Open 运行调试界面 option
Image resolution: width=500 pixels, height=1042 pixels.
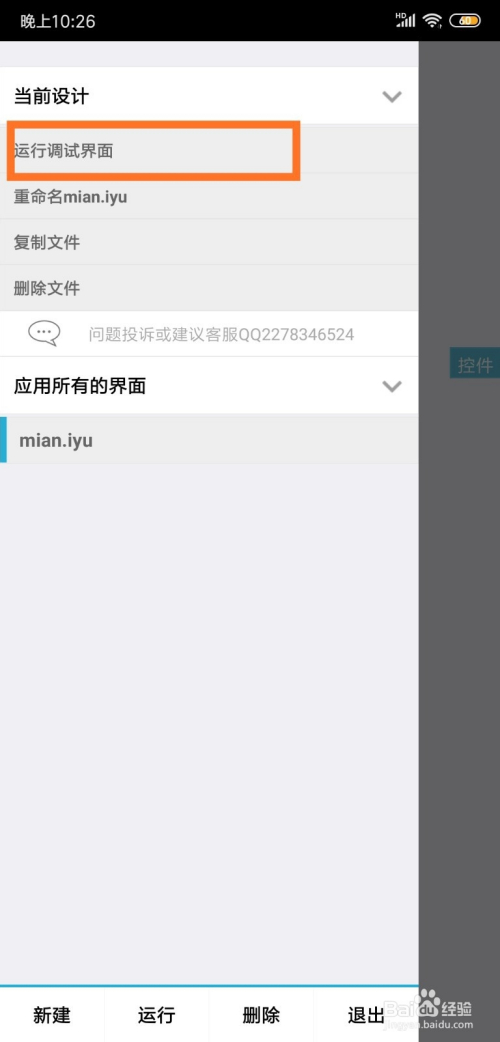pyautogui.click(x=209, y=151)
